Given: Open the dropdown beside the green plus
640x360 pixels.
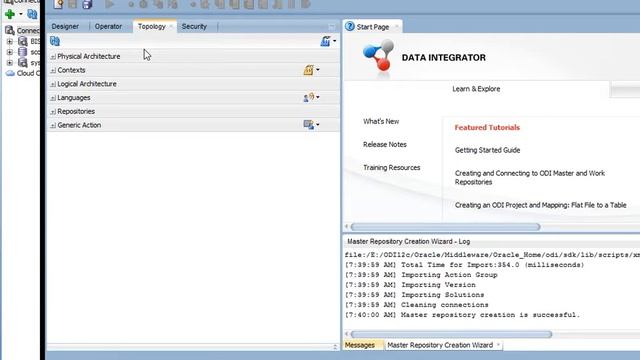Looking at the screenshot, I should point(21,14).
